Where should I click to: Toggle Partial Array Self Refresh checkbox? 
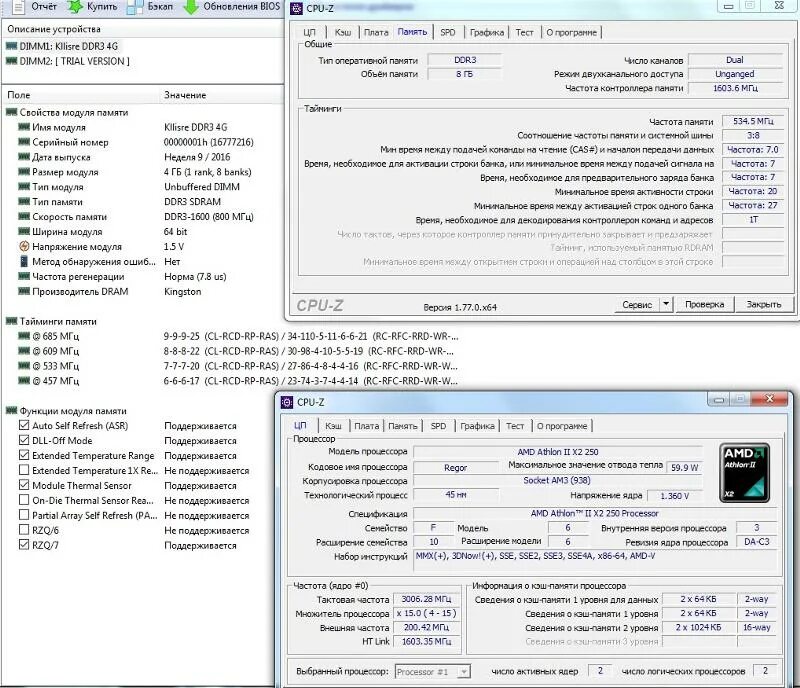click(x=23, y=514)
